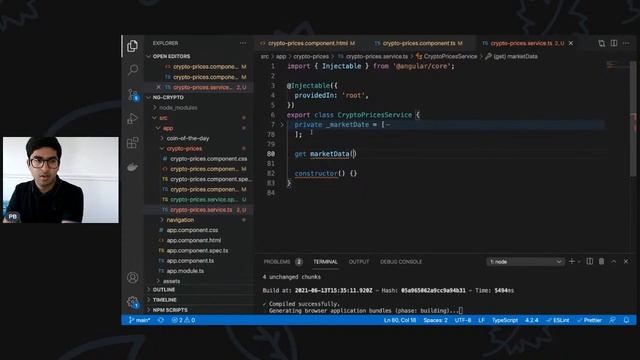
Task: Open Explorer more actions ellipsis
Action: click(x=243, y=43)
